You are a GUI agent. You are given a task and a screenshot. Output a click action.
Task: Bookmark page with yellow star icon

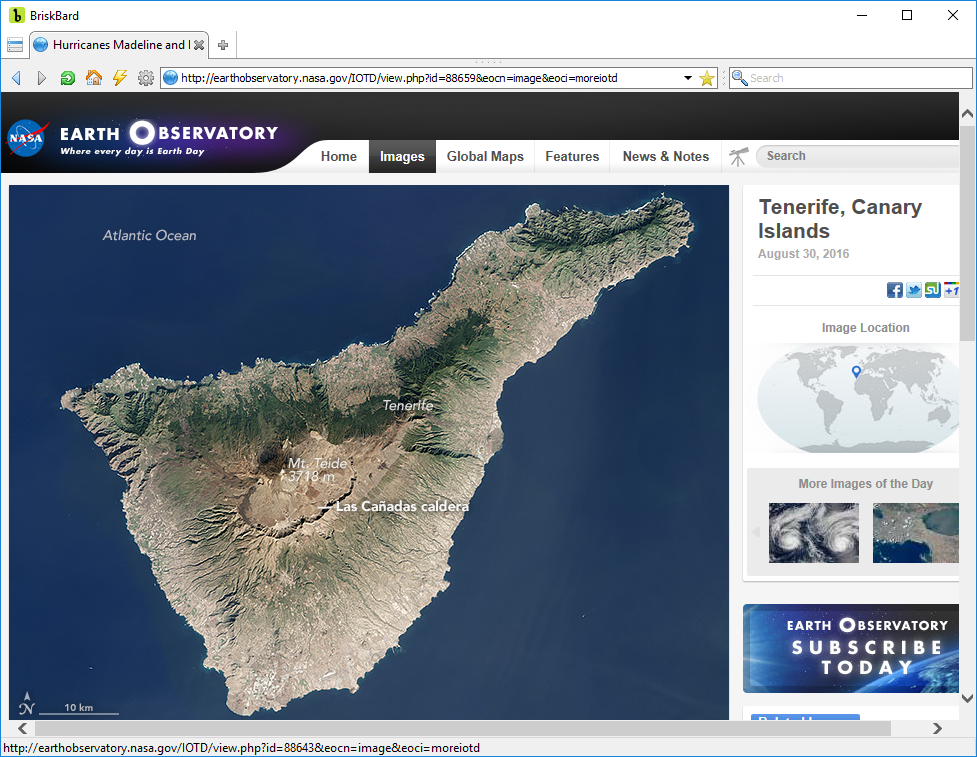click(x=707, y=78)
